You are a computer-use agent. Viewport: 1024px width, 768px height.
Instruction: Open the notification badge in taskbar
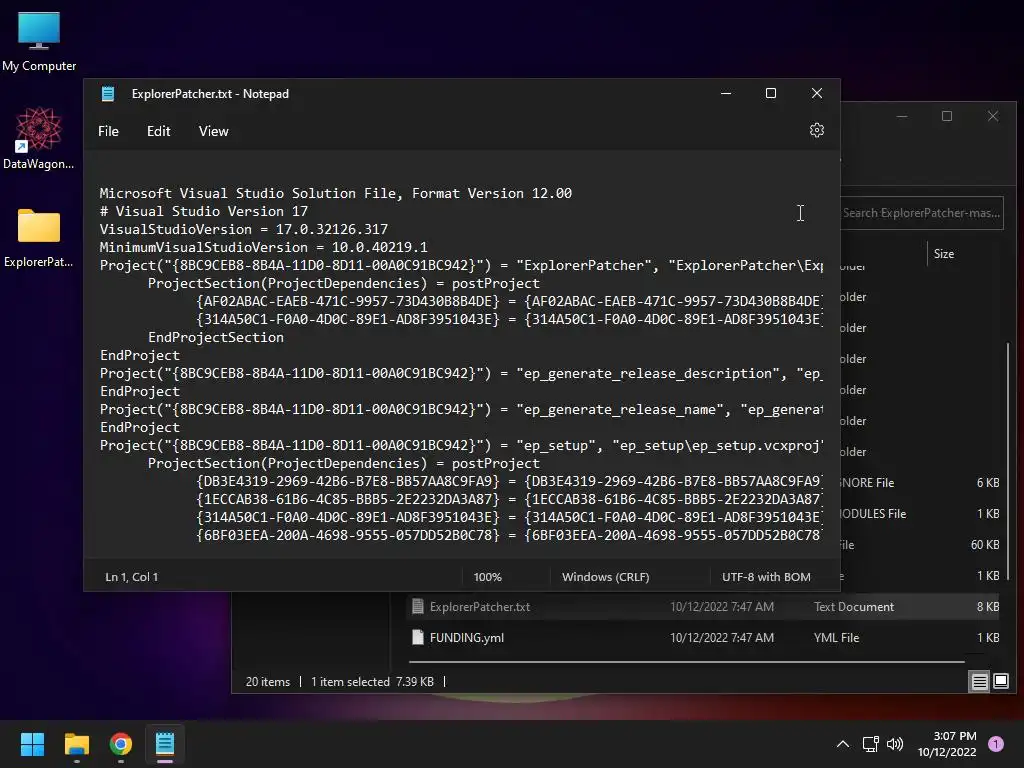click(996, 744)
